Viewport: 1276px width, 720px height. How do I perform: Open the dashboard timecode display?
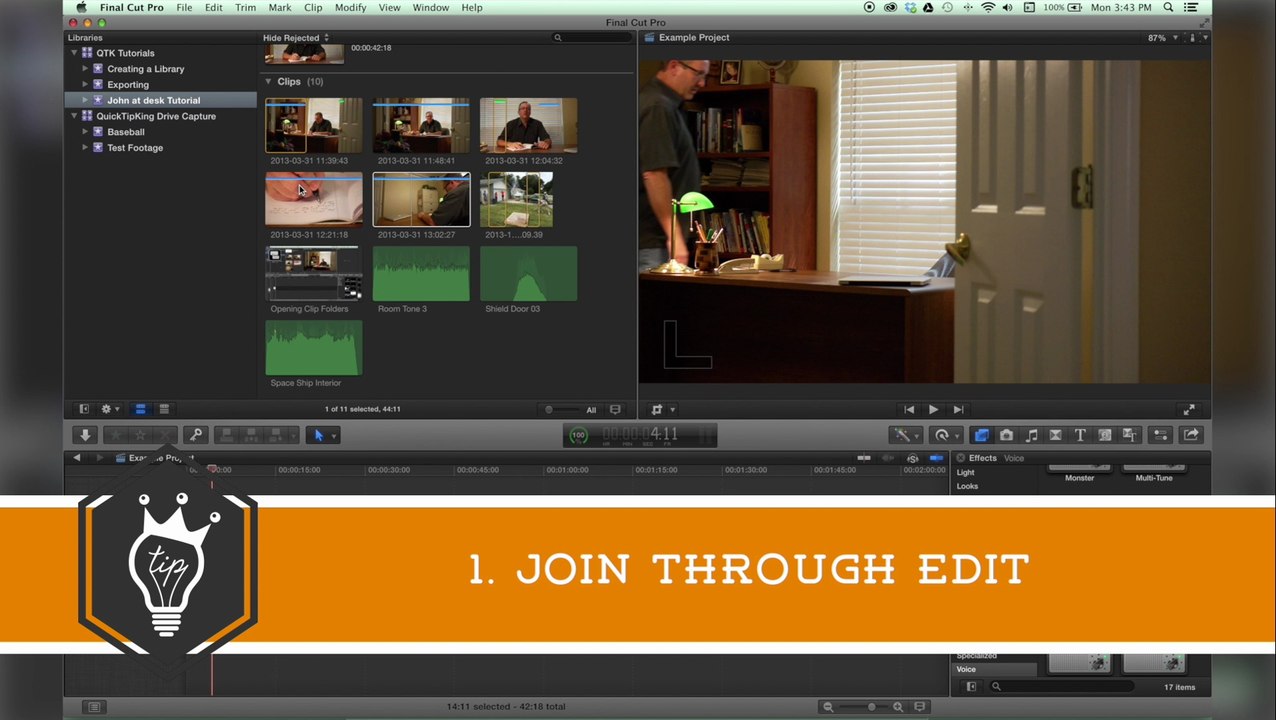(x=640, y=435)
